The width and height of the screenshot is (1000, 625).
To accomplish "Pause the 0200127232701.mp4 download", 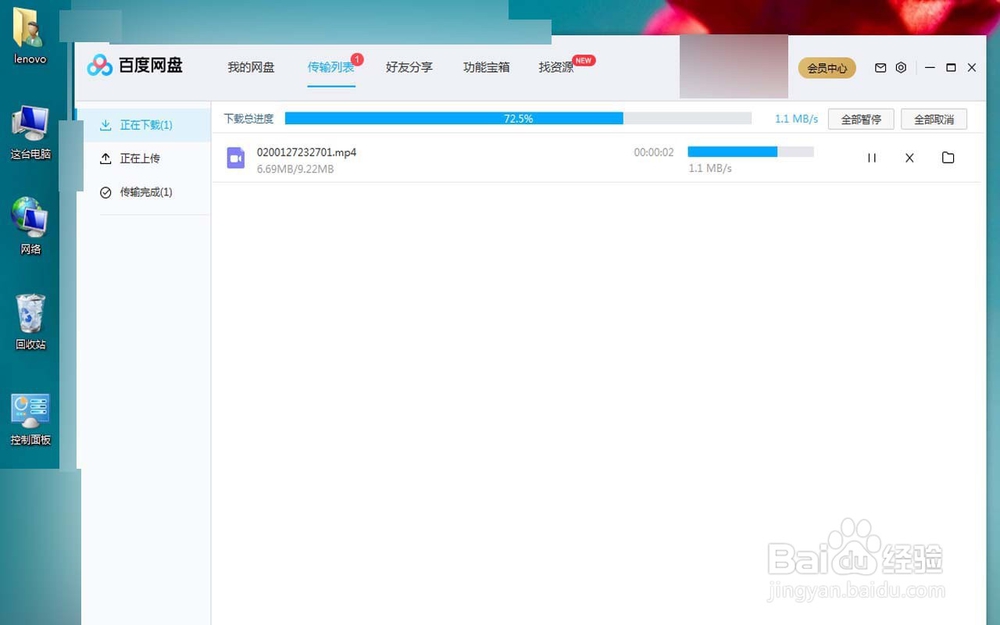I will click(x=871, y=158).
